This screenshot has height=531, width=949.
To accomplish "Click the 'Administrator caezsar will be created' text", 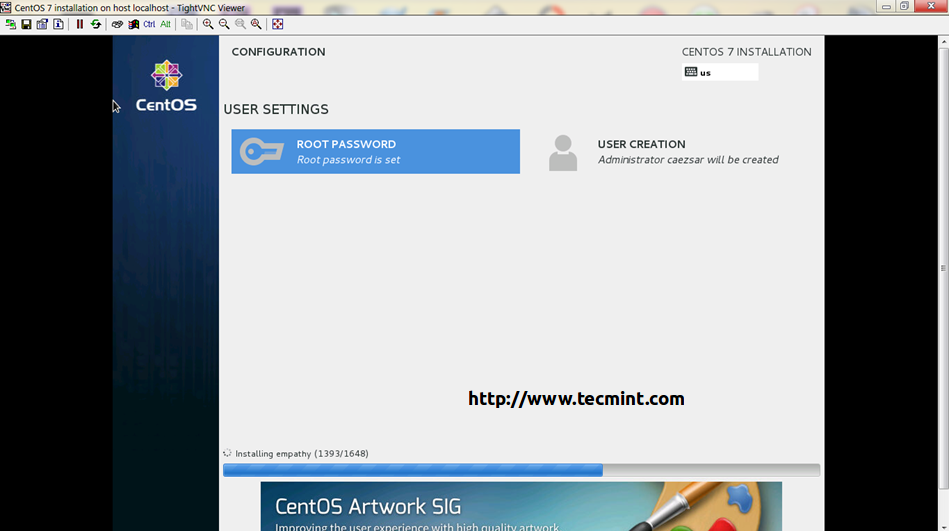I will click(688, 160).
